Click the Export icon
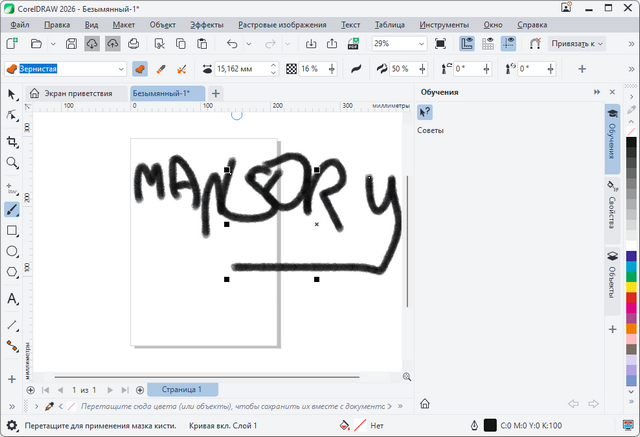The height and width of the screenshot is (437, 640). (x=332, y=44)
